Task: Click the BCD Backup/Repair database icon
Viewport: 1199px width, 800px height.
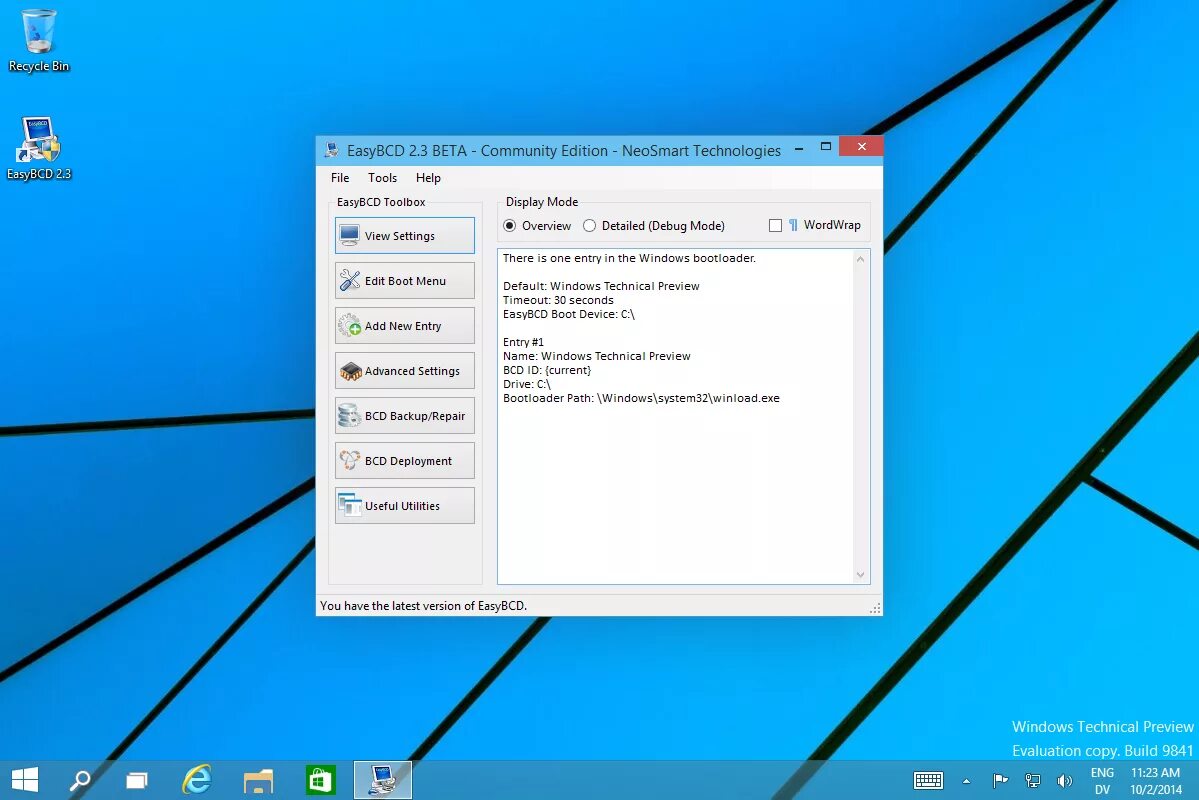Action: [x=349, y=416]
